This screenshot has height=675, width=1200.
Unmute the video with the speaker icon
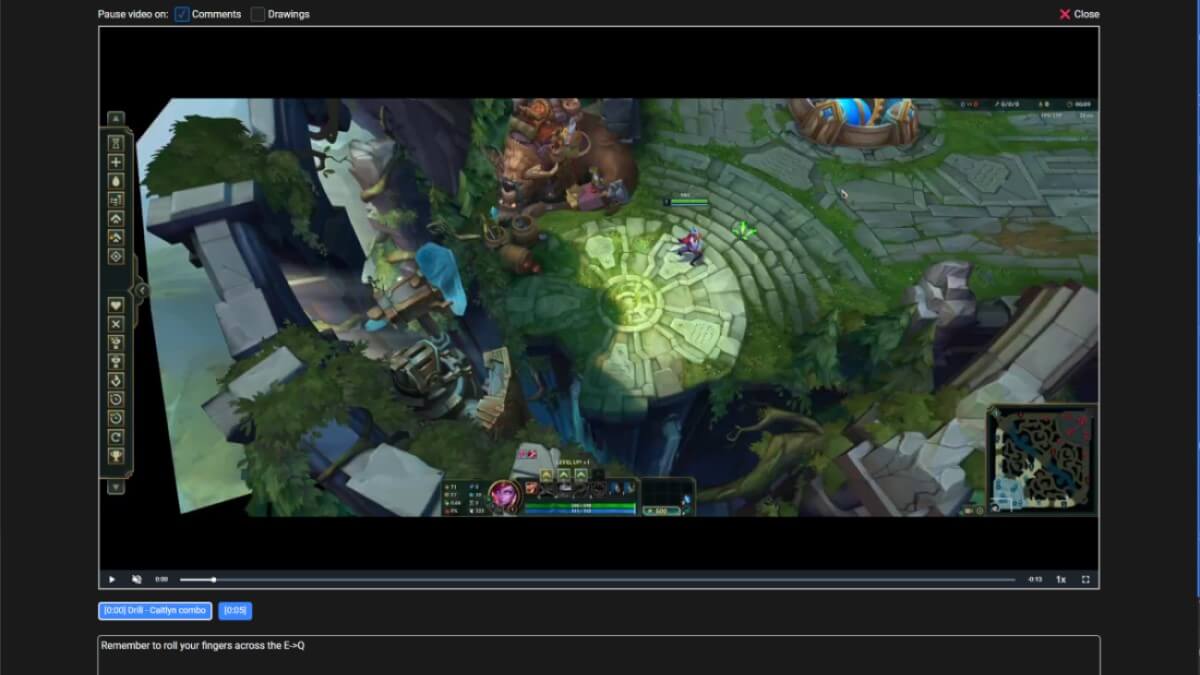click(137, 579)
